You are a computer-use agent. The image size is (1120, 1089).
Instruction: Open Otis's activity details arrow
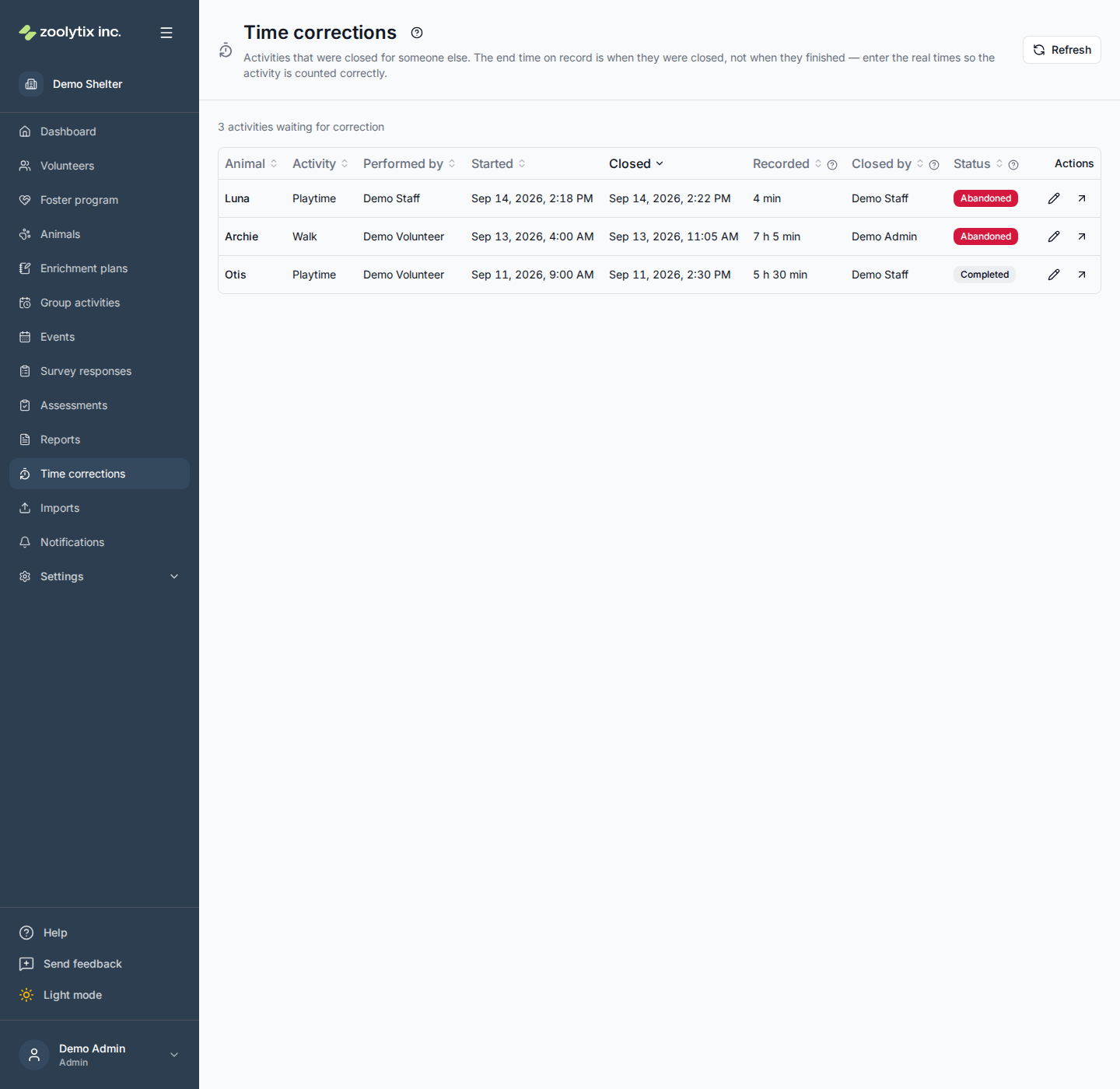coord(1082,275)
